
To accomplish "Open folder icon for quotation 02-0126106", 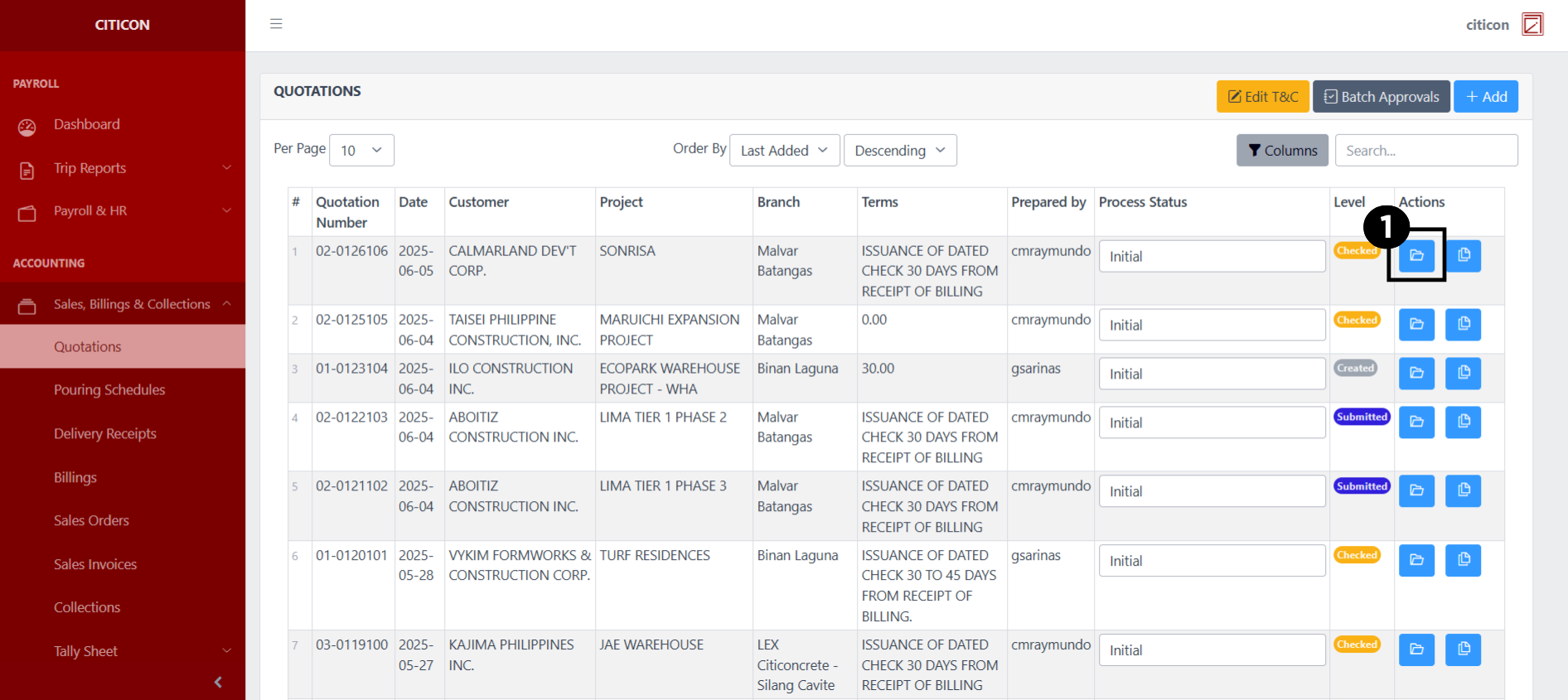I will click(x=1416, y=255).
